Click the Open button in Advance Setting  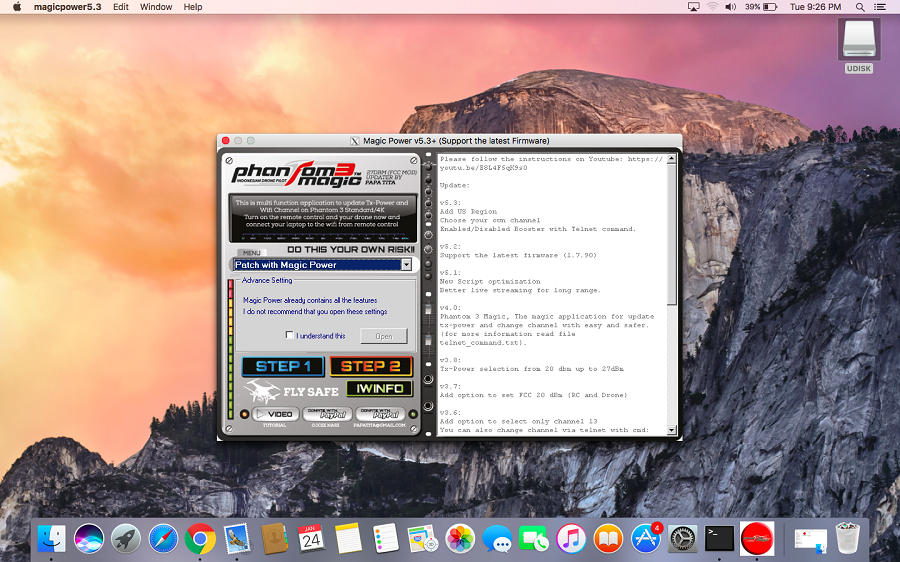coord(383,336)
